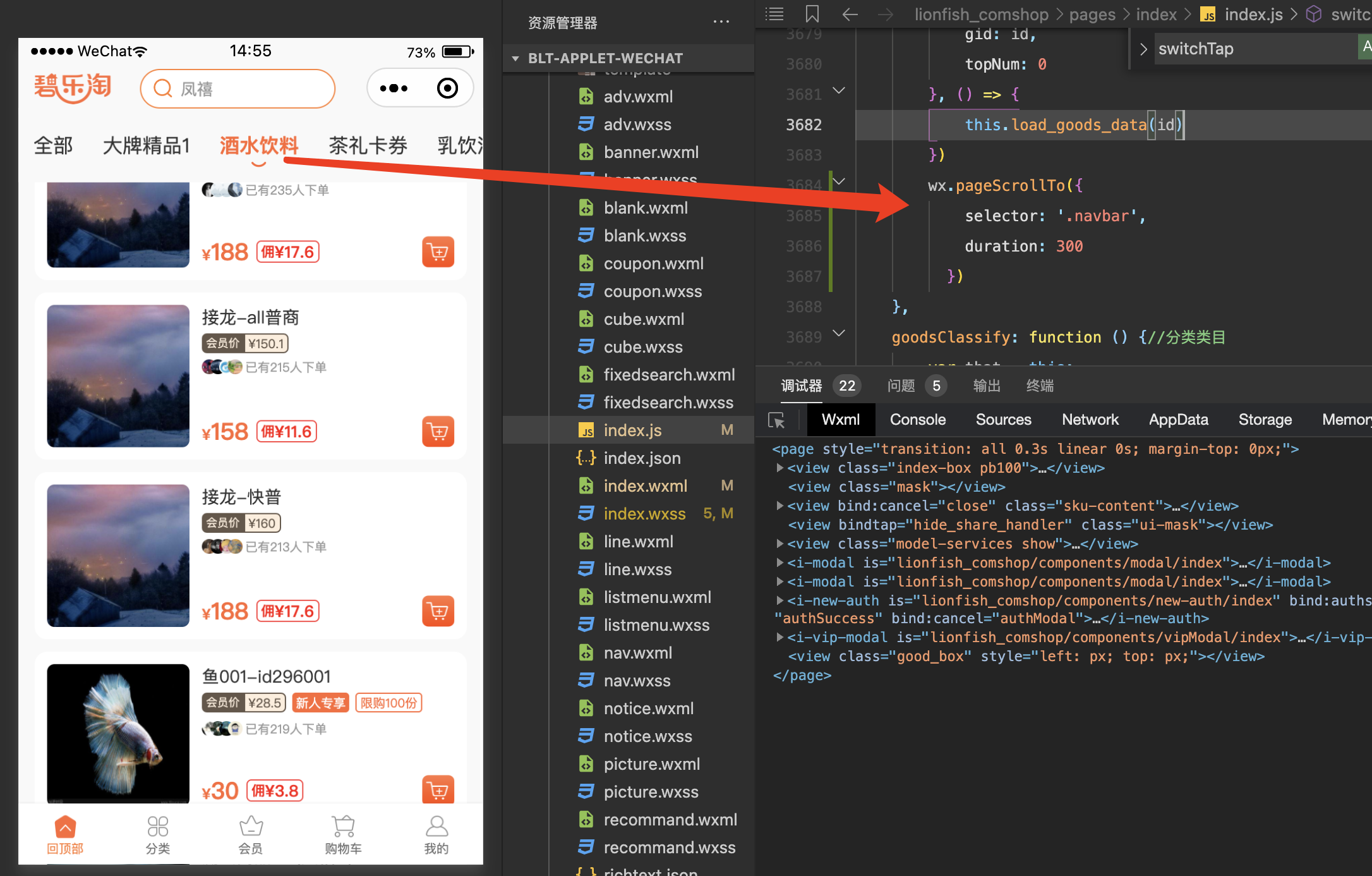
Task: Expand the sku-content view node
Action: [x=780, y=506]
